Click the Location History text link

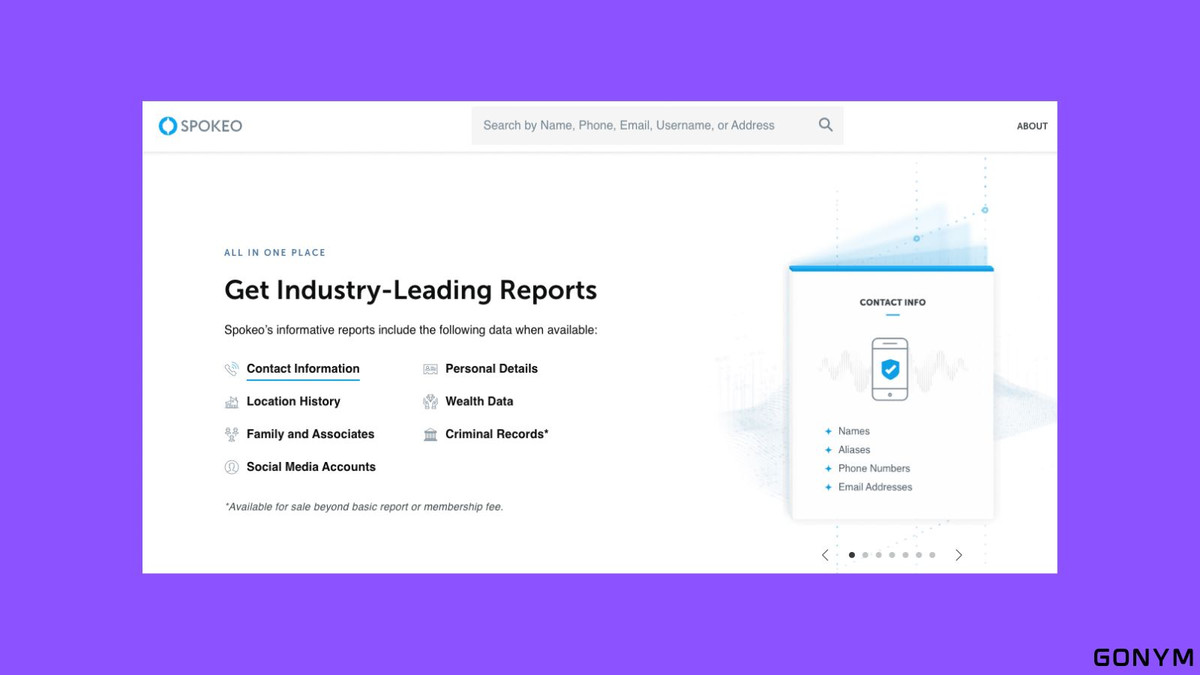(293, 402)
